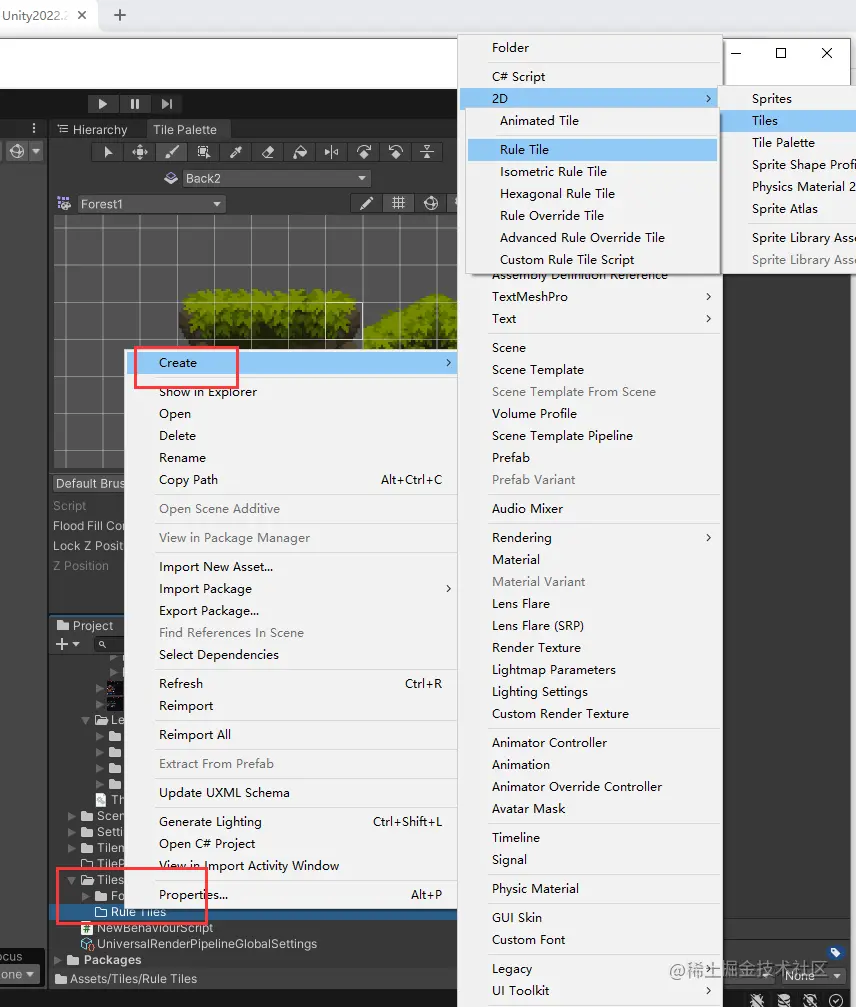Click the Create menu item
This screenshot has width=856, height=1007.
click(292, 363)
